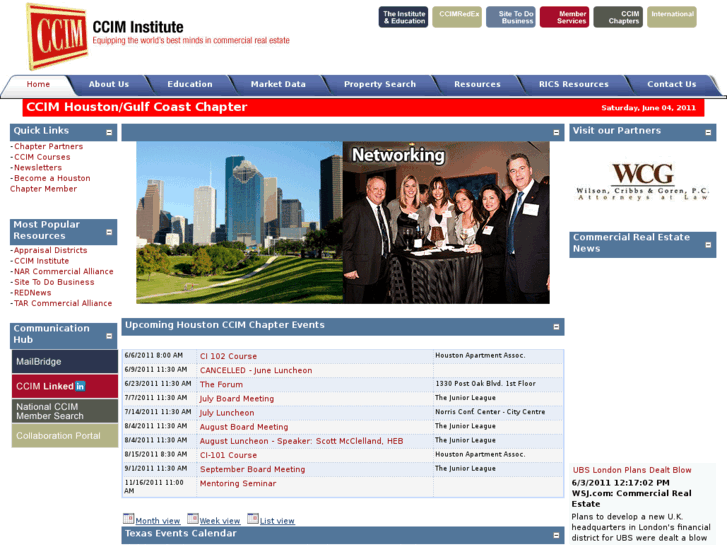Click the CCIM Institute logo
This screenshot has width=727, height=545.
coord(57,36)
